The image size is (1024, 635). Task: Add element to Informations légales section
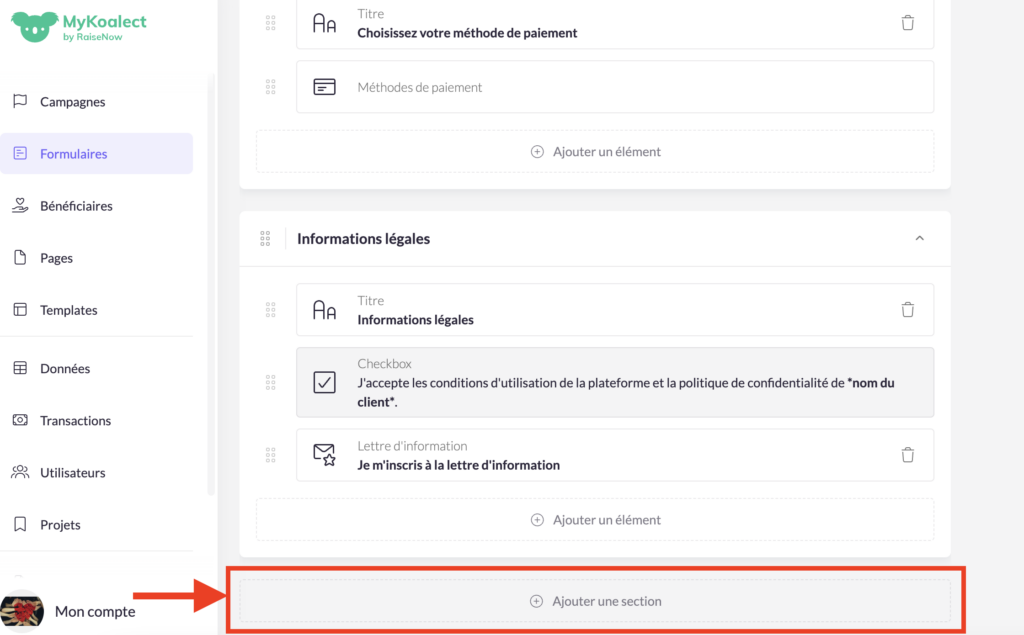pos(595,520)
